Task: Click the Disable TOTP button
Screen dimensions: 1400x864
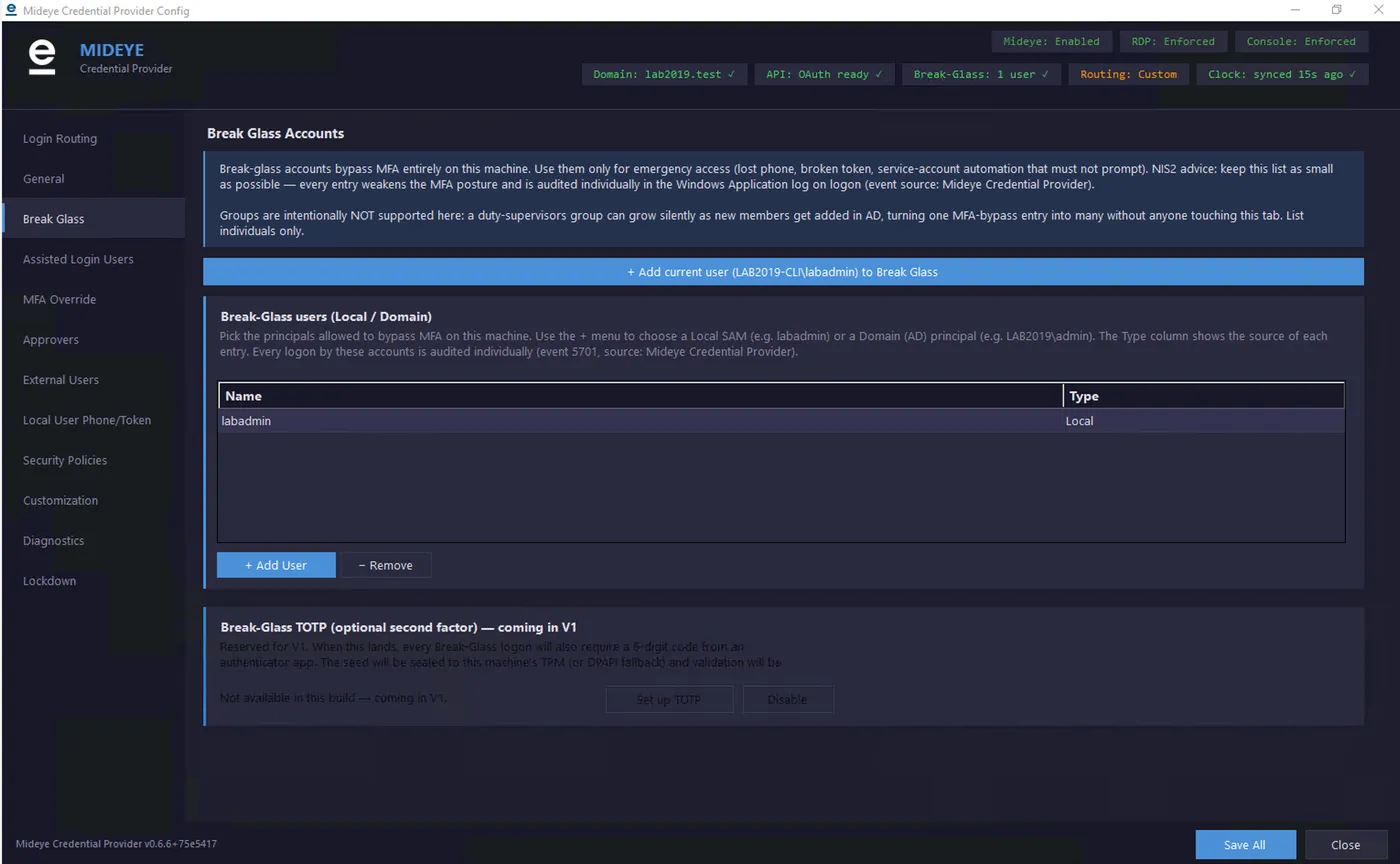Action: pyautogui.click(x=788, y=699)
